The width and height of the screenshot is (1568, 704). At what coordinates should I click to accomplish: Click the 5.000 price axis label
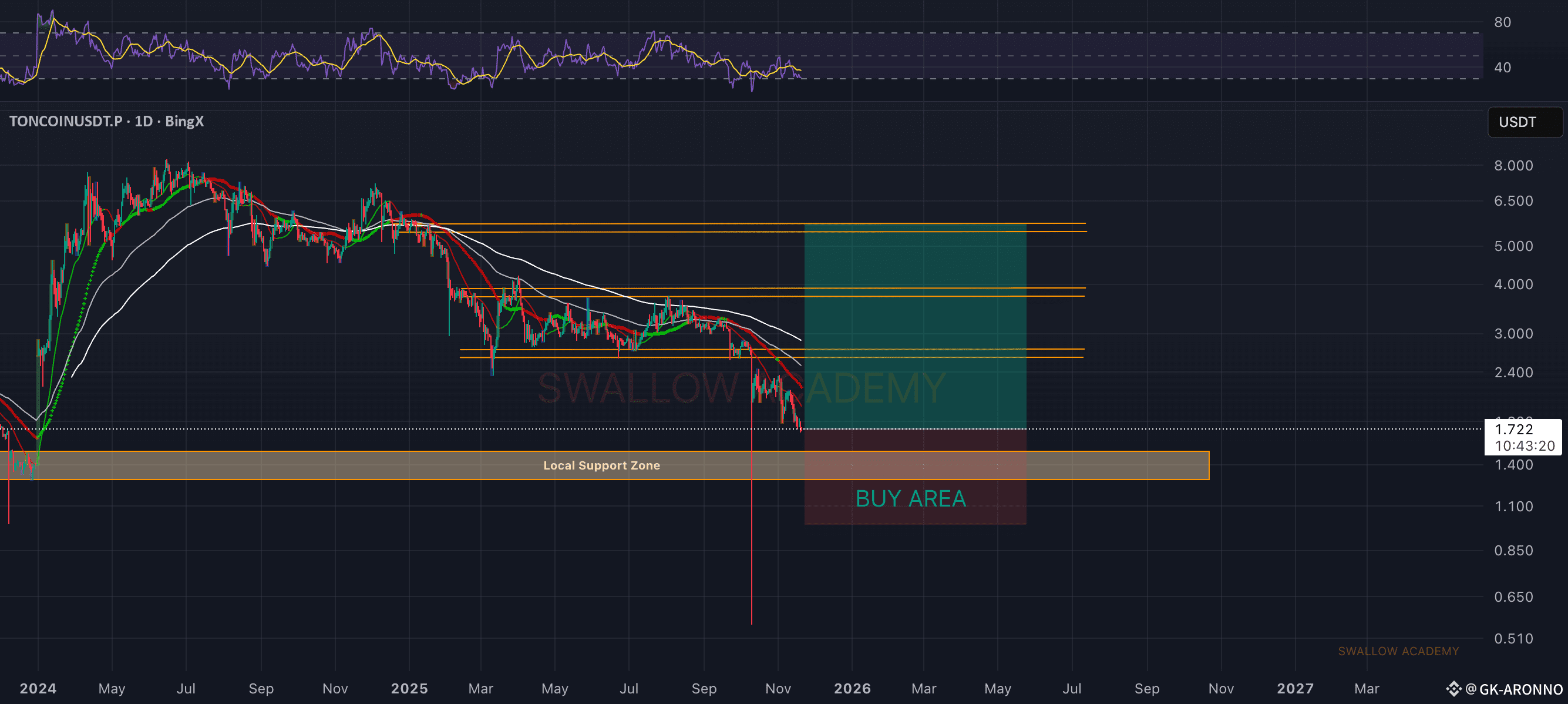tap(1513, 246)
